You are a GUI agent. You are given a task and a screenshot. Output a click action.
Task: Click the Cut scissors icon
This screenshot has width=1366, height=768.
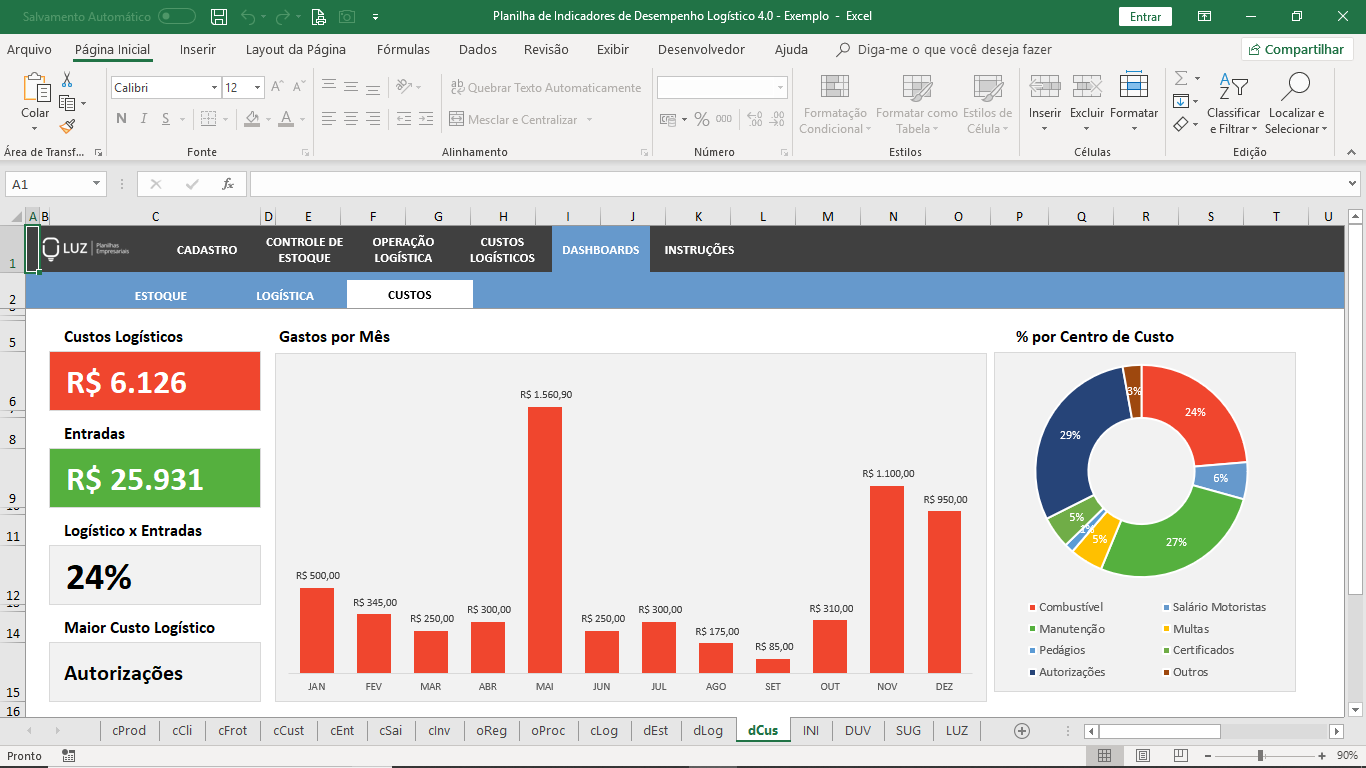(x=67, y=79)
